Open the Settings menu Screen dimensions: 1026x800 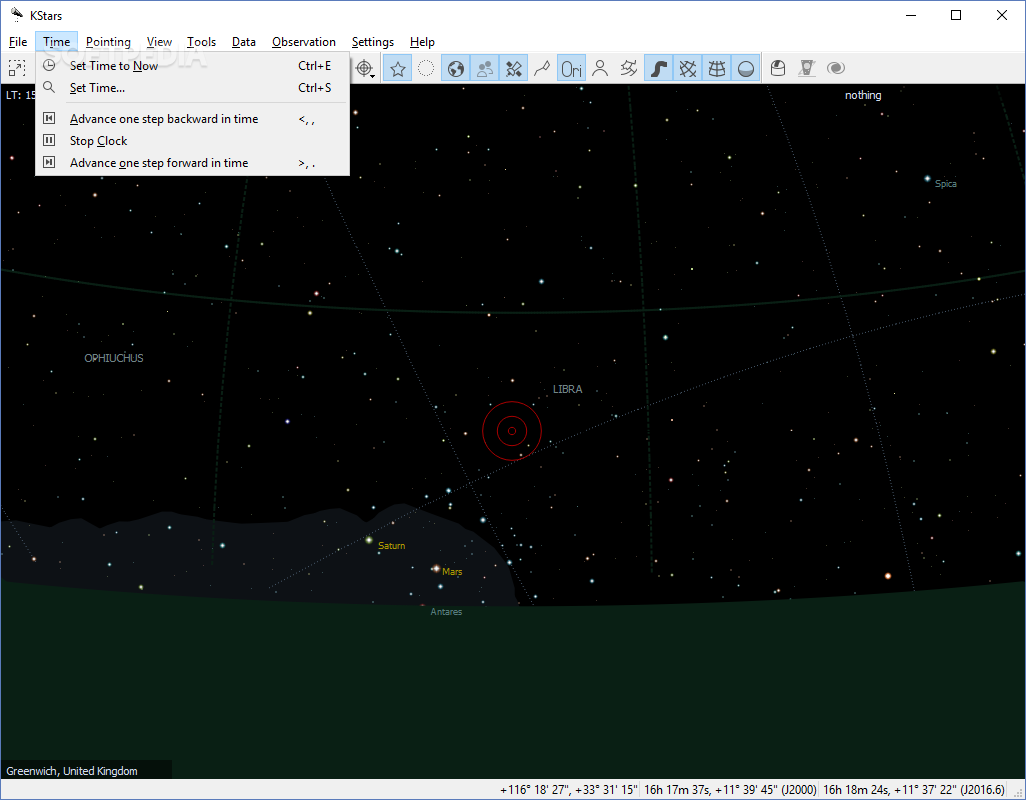tap(372, 42)
